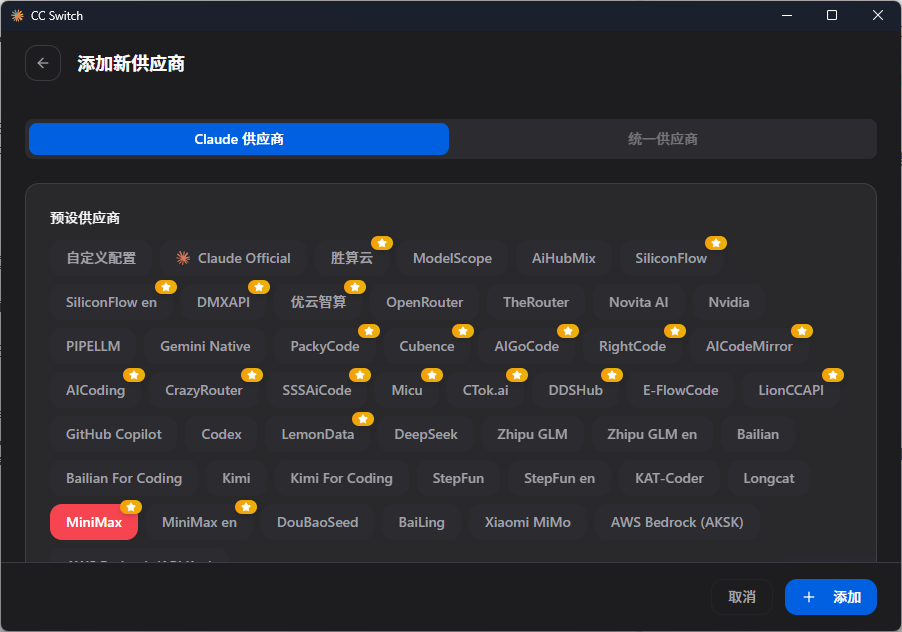The image size is (902, 632).
Task: Select the SSSAiCode provider
Action: tap(316, 390)
